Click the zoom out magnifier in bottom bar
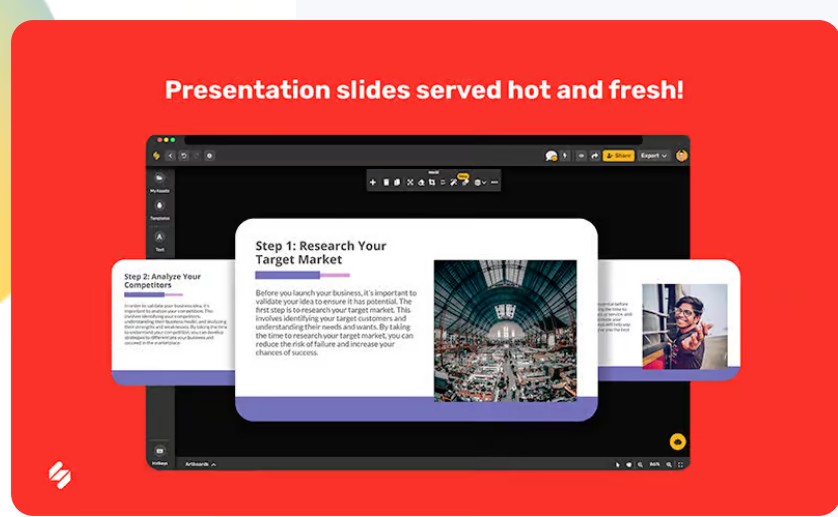The width and height of the screenshot is (838, 517). 640,465
